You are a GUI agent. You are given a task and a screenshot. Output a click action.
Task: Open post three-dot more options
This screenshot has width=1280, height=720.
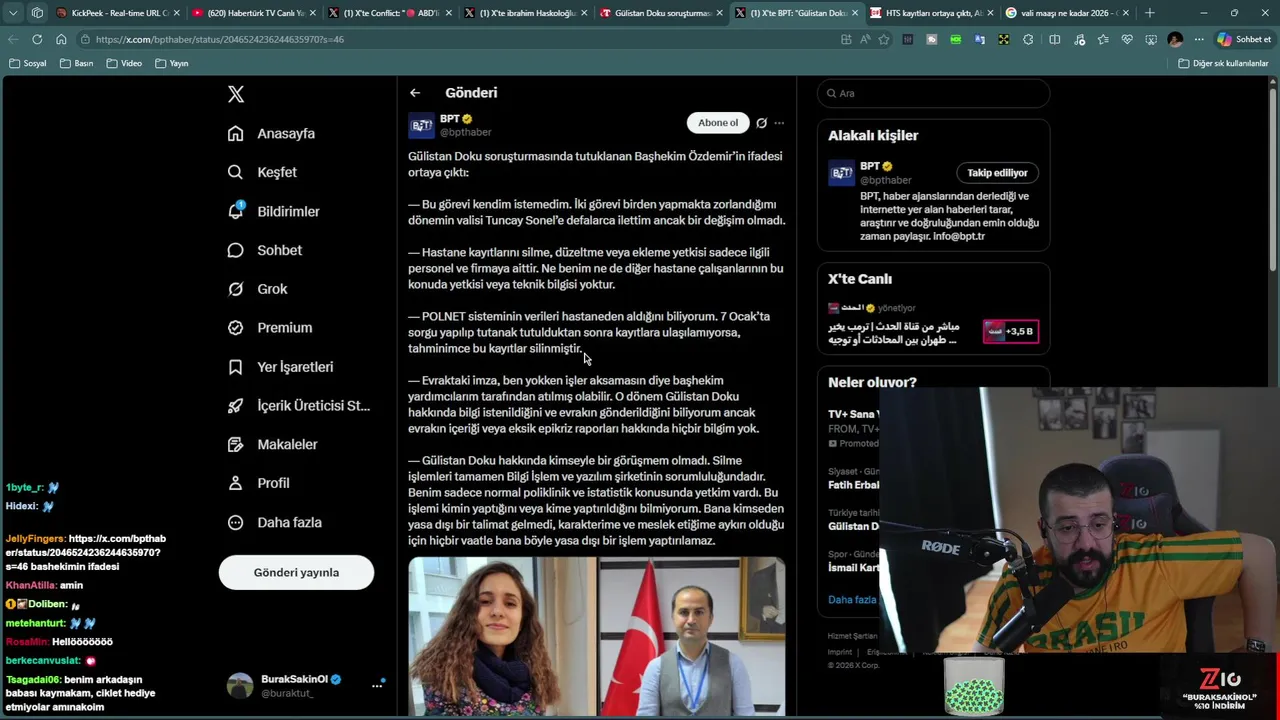pyautogui.click(x=779, y=123)
